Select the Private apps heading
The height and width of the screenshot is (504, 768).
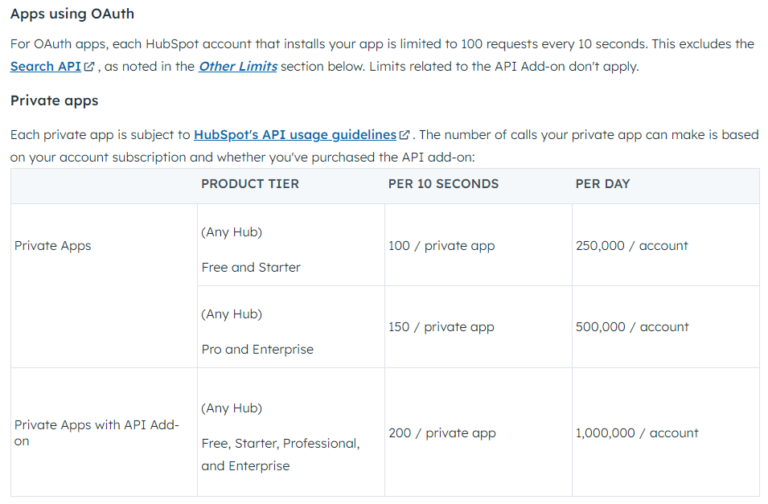point(54,100)
